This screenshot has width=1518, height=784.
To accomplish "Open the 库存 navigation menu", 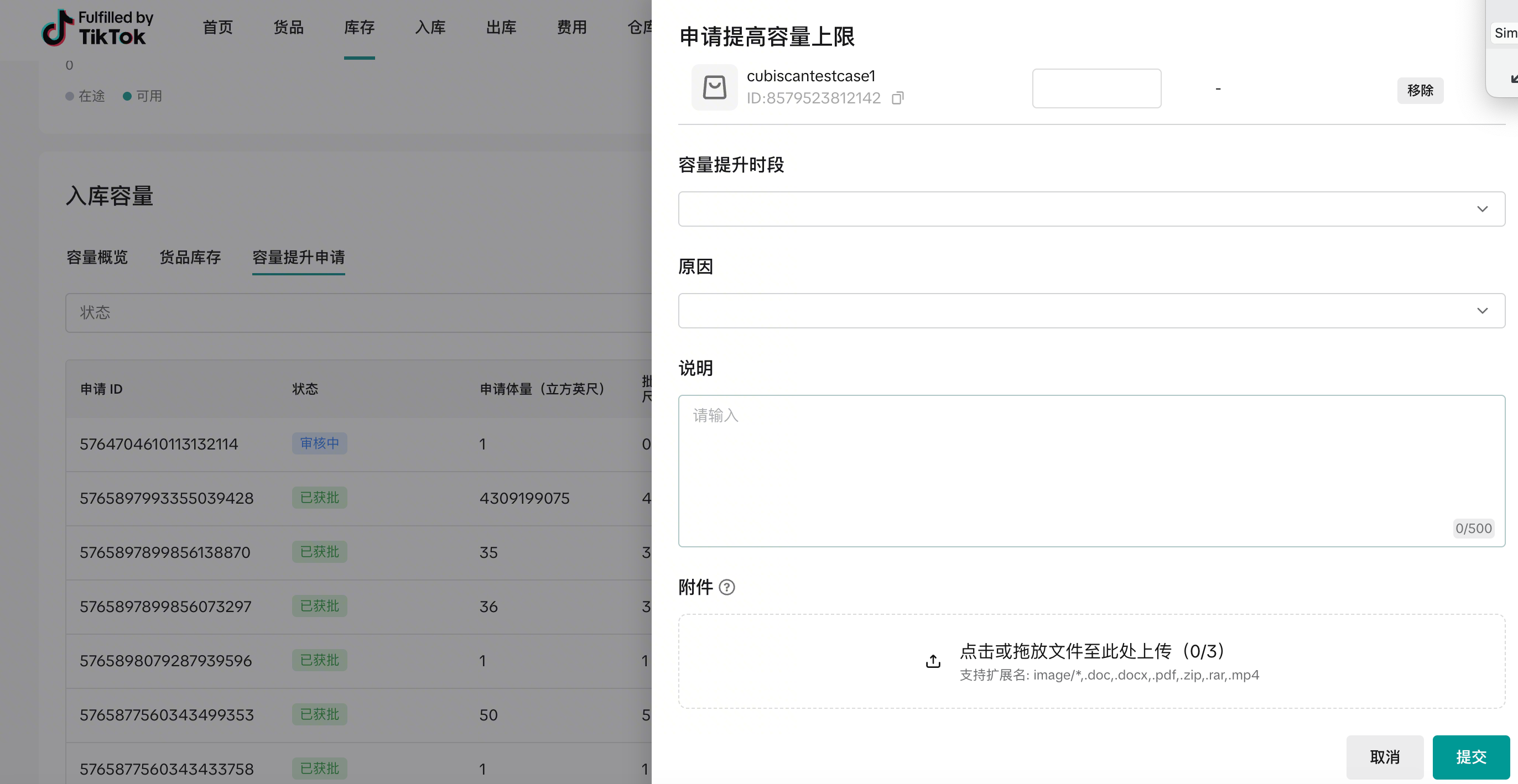I will (359, 28).
